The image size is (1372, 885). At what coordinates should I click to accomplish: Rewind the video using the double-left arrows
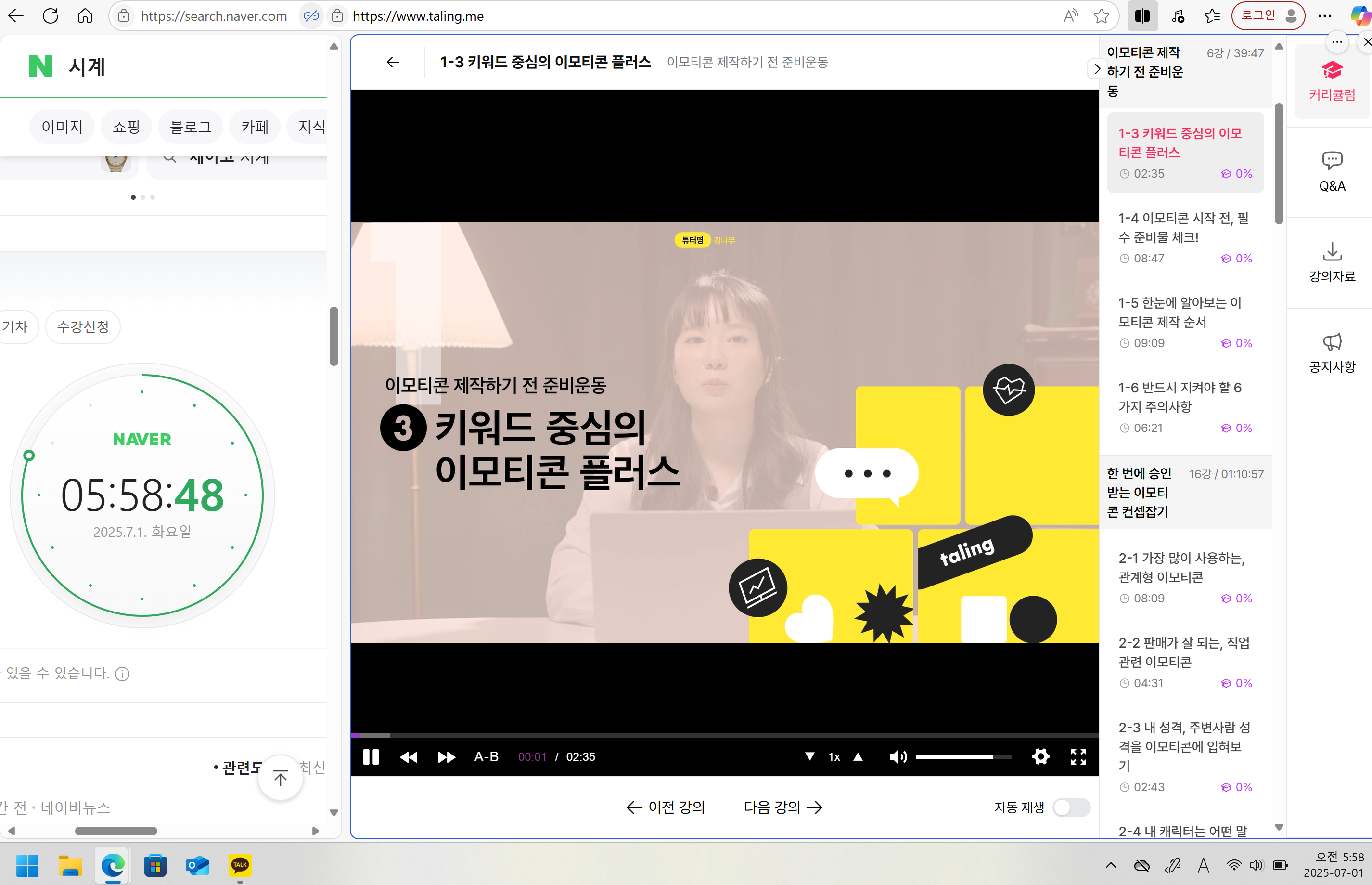(408, 757)
